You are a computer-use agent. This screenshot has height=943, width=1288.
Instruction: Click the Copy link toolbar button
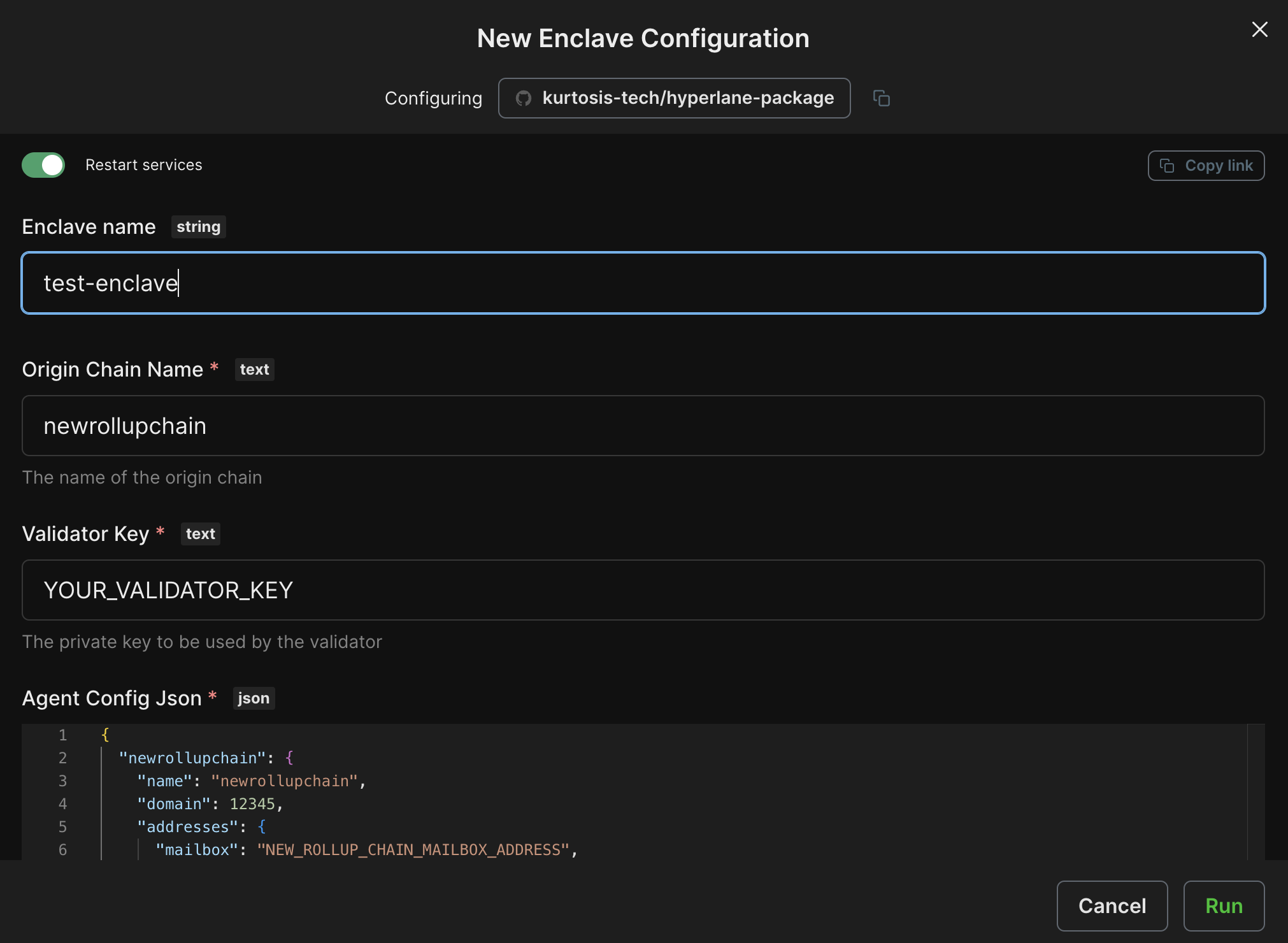pos(1205,165)
